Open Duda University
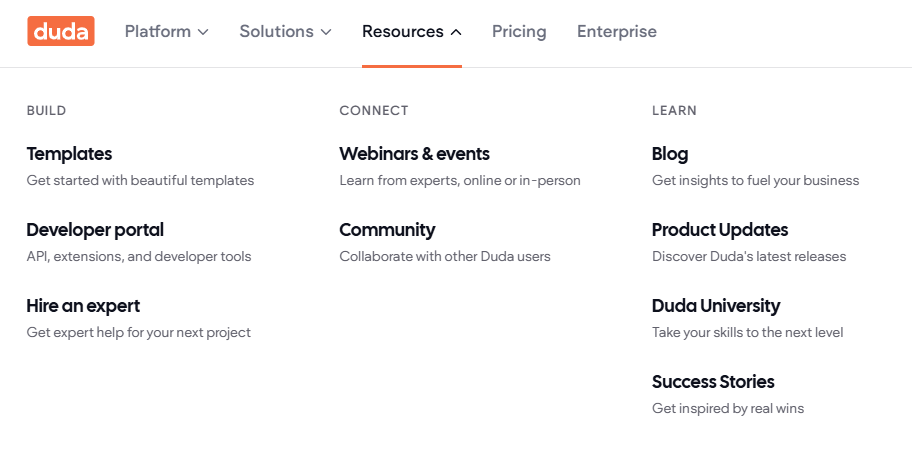The image size is (912, 471). point(716,306)
